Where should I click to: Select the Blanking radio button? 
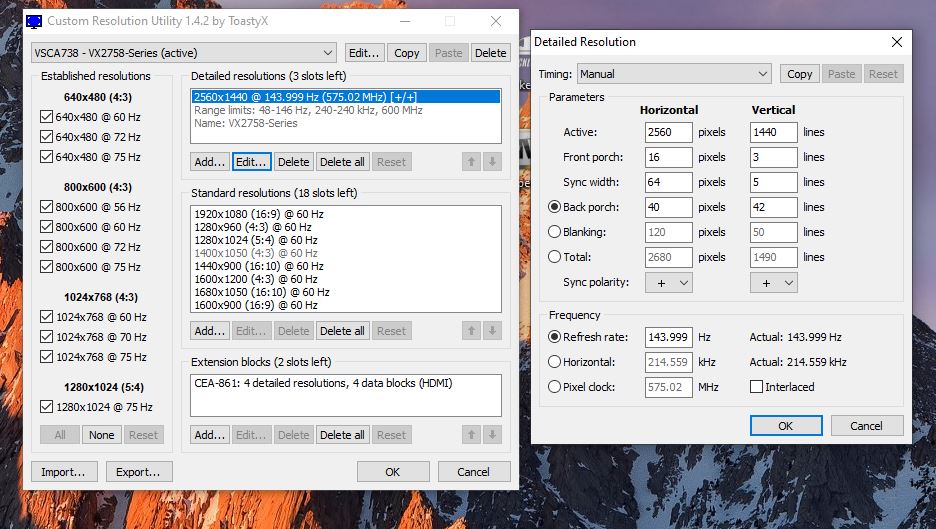coord(554,232)
